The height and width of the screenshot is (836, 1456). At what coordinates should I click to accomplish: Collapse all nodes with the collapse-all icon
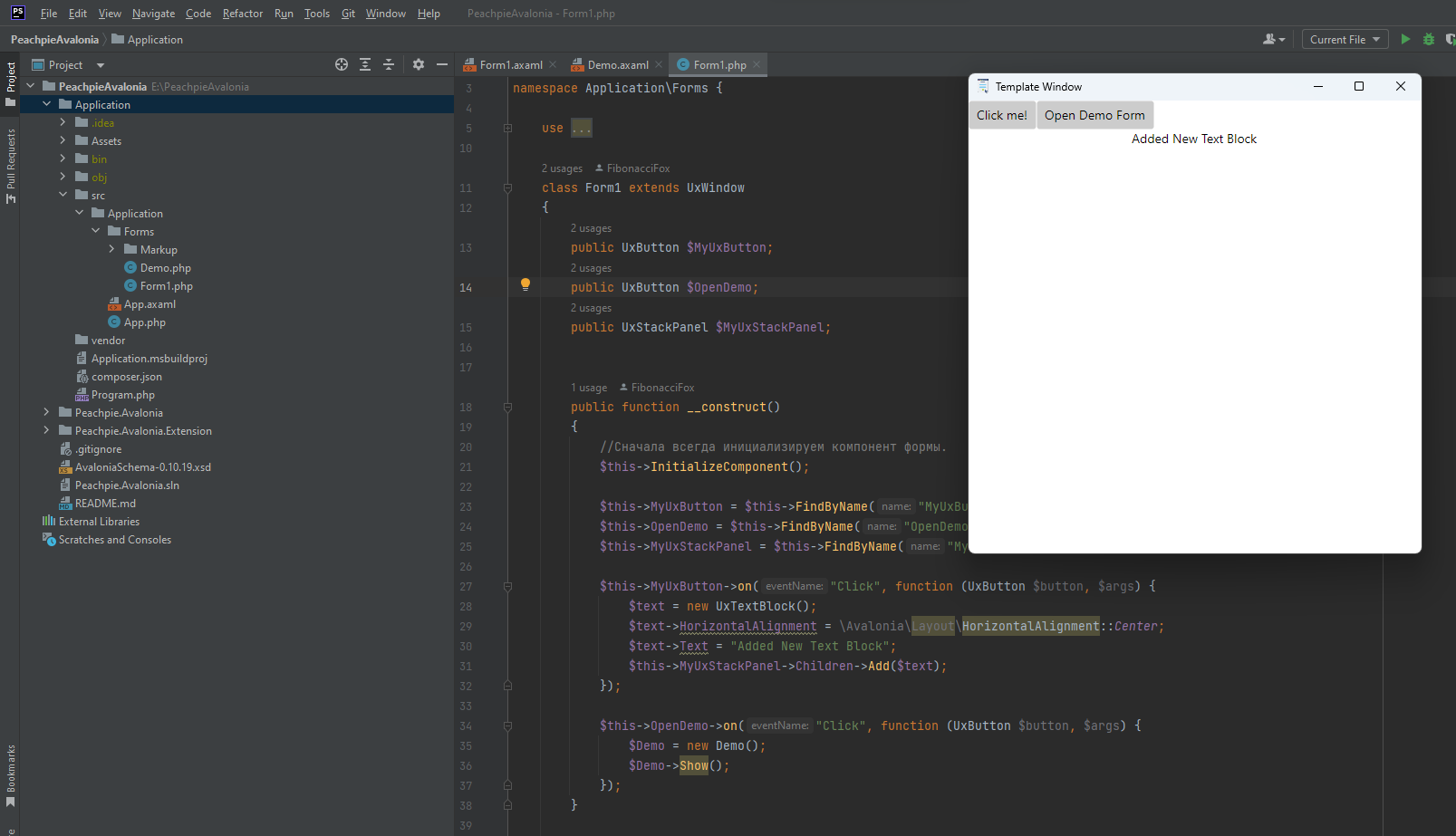click(x=388, y=64)
